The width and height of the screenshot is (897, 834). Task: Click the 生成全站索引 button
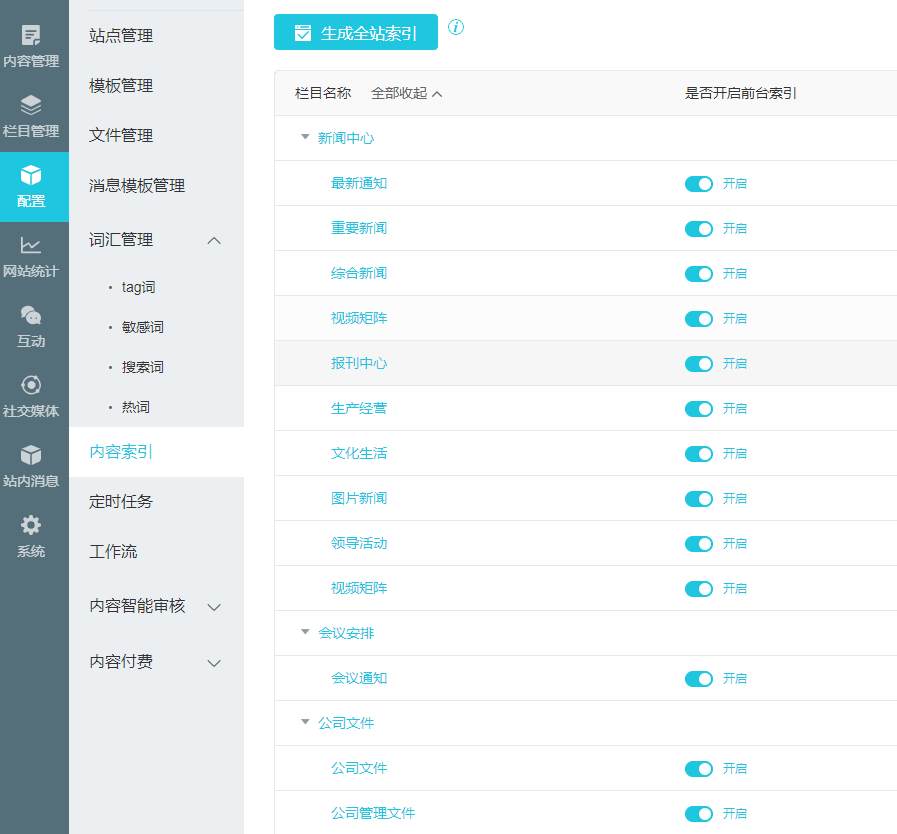point(356,33)
